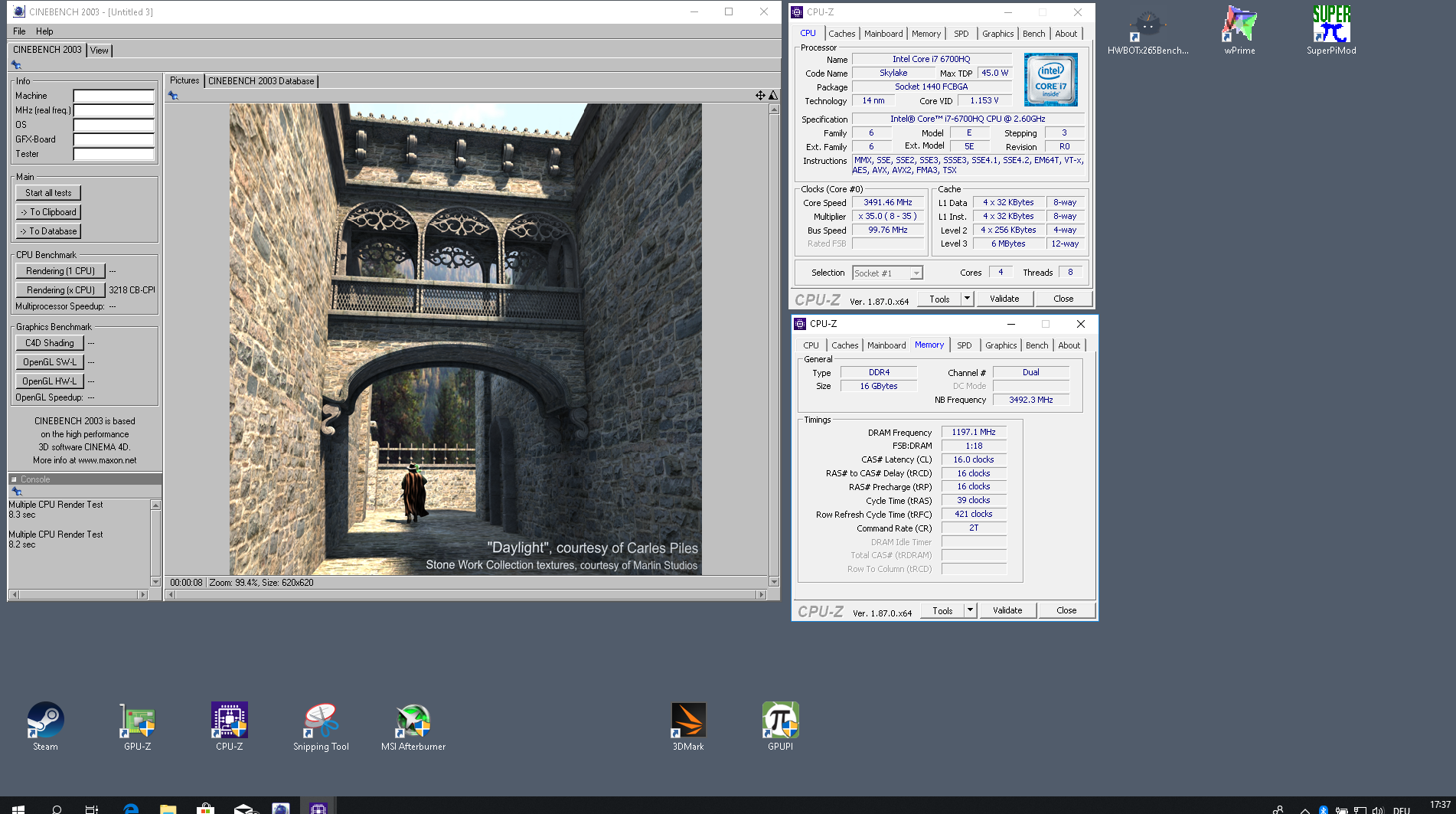Open Mainboard tab in top CPU-Z window
This screenshot has height=814, width=1456.
pos(883,34)
